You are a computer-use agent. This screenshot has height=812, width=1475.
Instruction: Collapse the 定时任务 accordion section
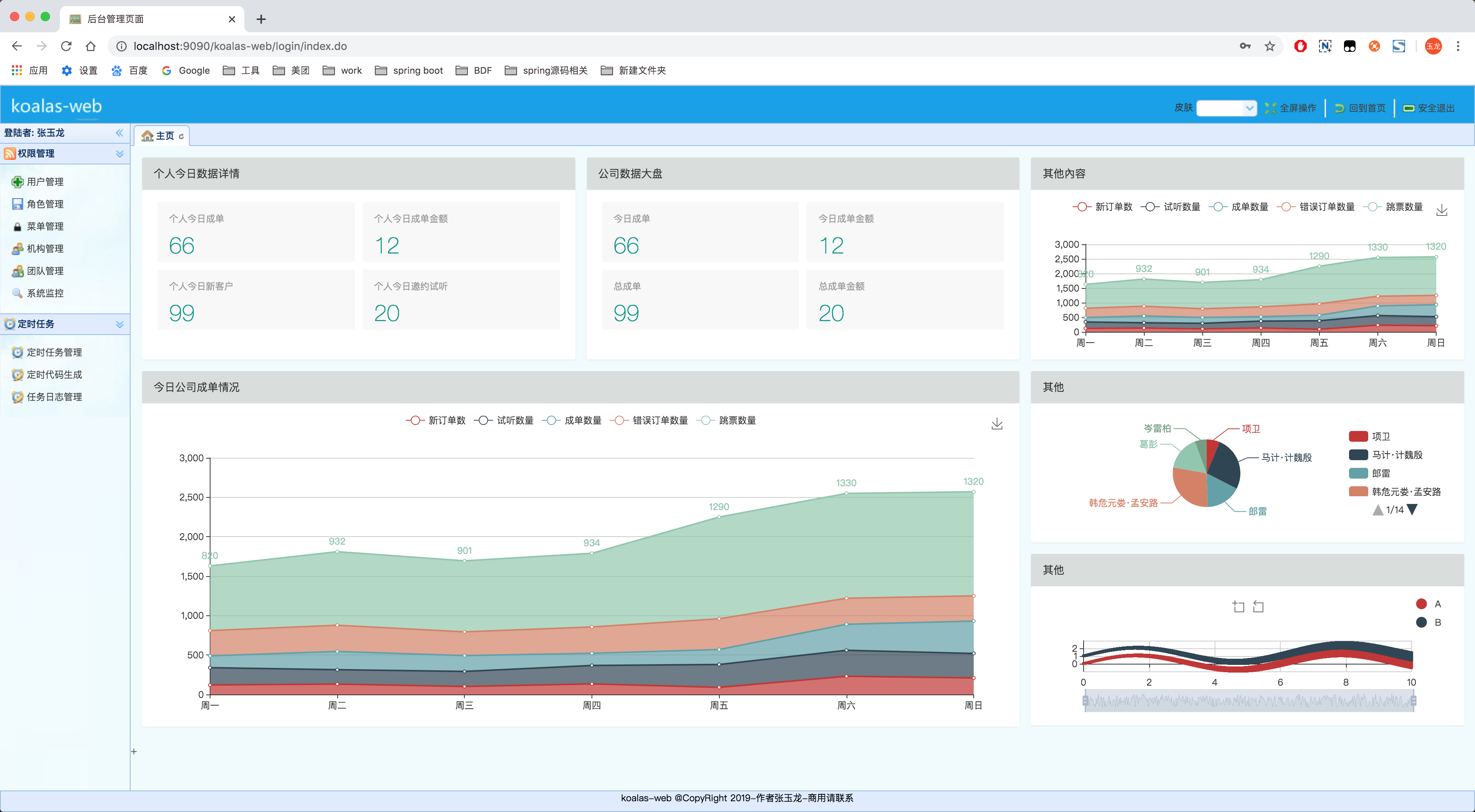pyautogui.click(x=120, y=324)
